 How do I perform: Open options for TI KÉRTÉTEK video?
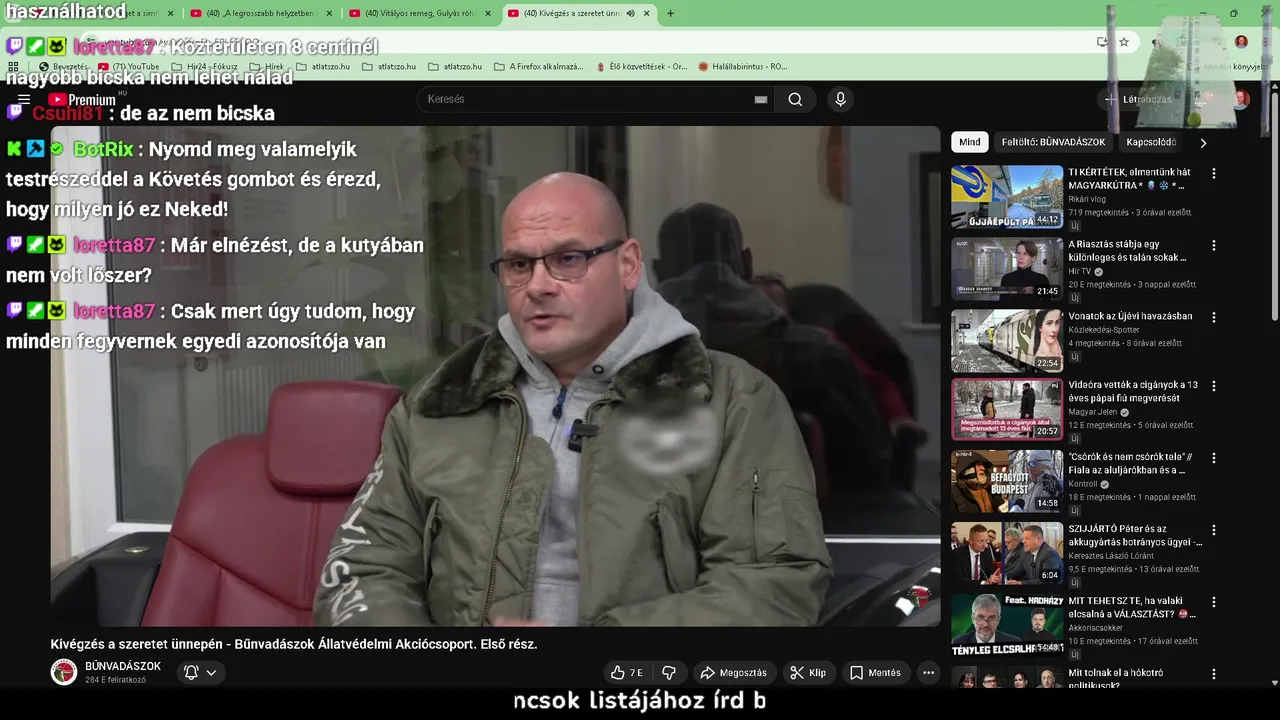coord(1214,173)
